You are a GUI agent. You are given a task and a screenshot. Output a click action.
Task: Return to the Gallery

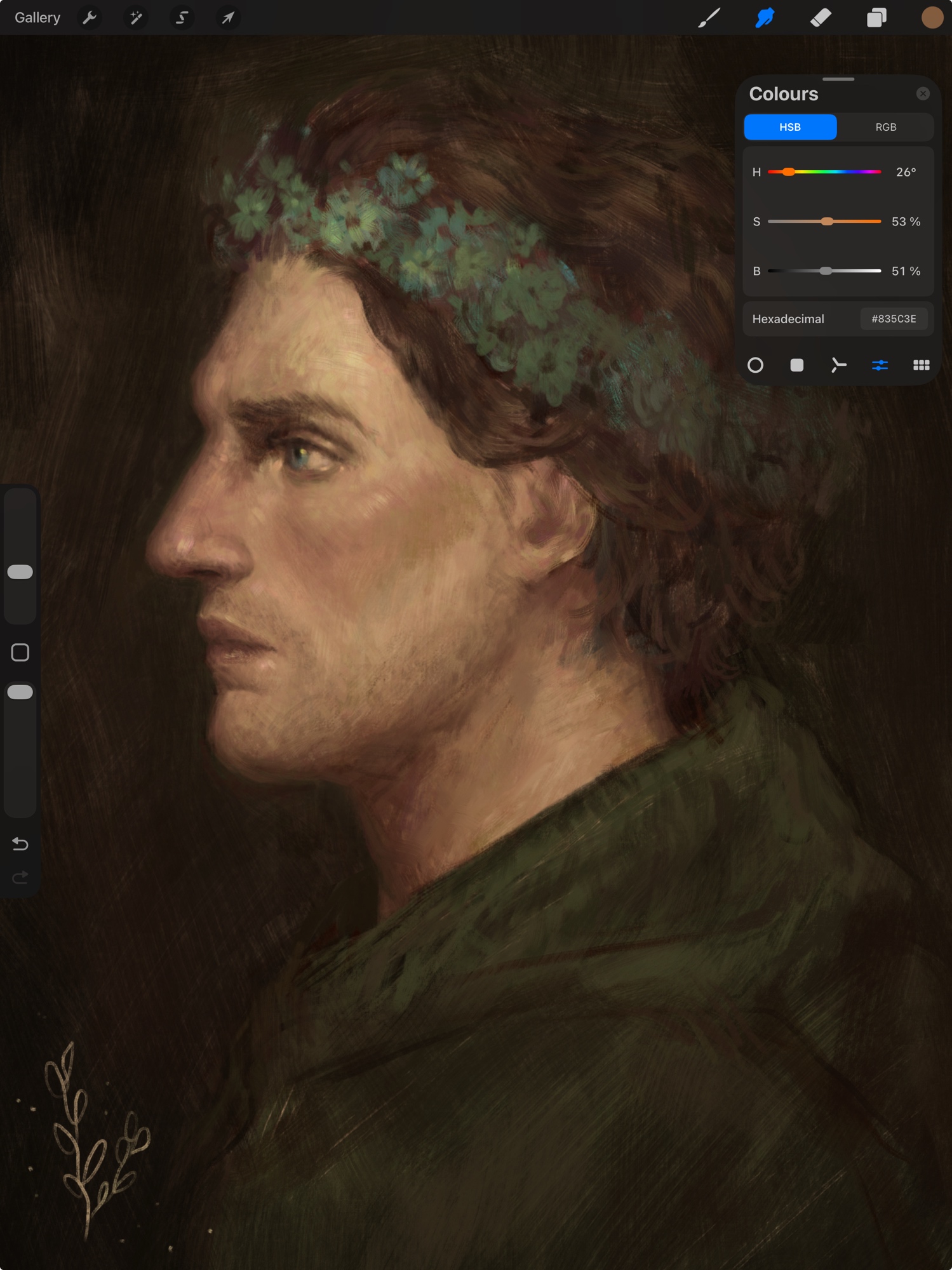(37, 18)
